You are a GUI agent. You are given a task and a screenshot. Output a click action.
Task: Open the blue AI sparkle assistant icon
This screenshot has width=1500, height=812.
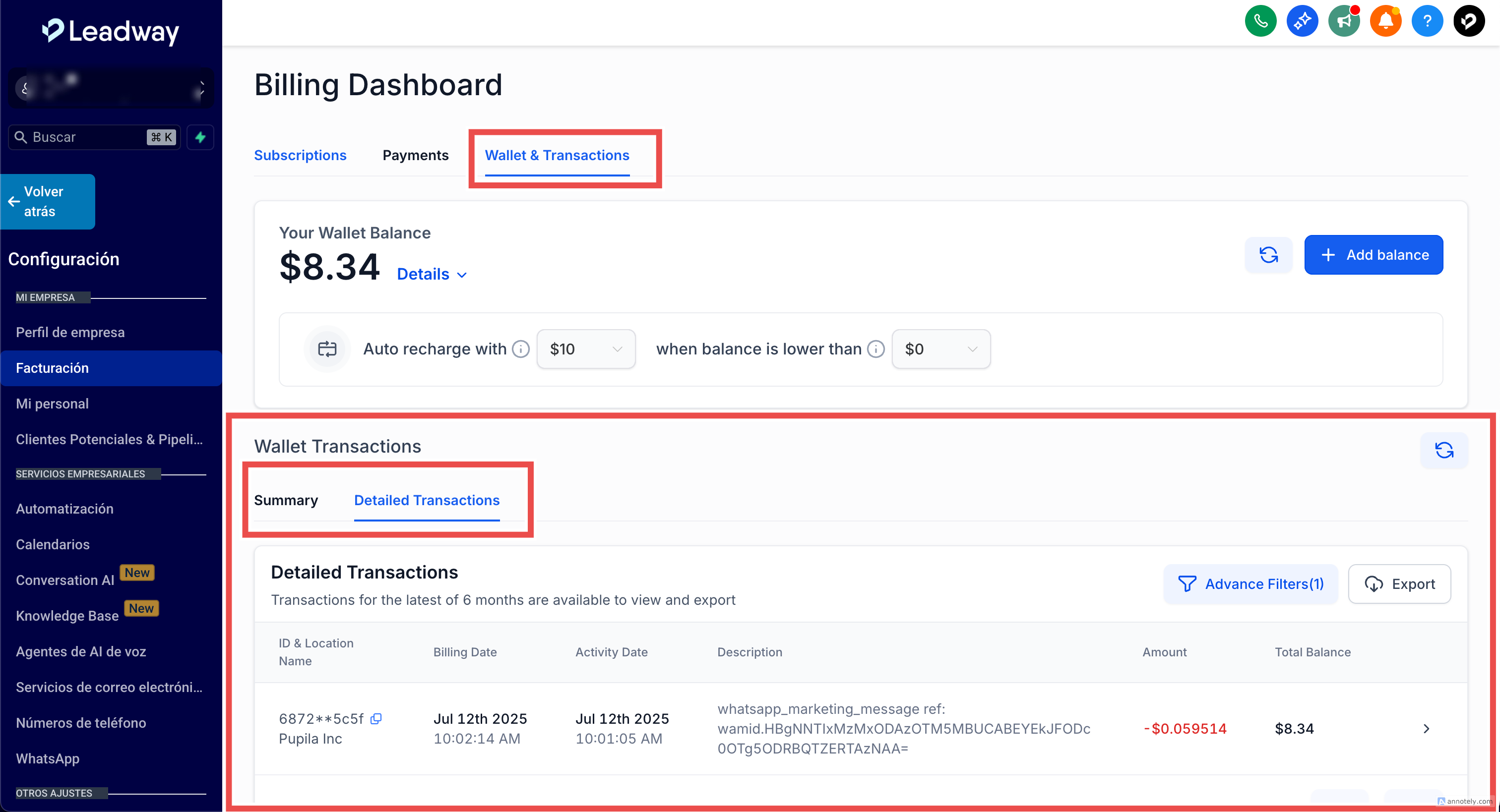tap(1302, 21)
